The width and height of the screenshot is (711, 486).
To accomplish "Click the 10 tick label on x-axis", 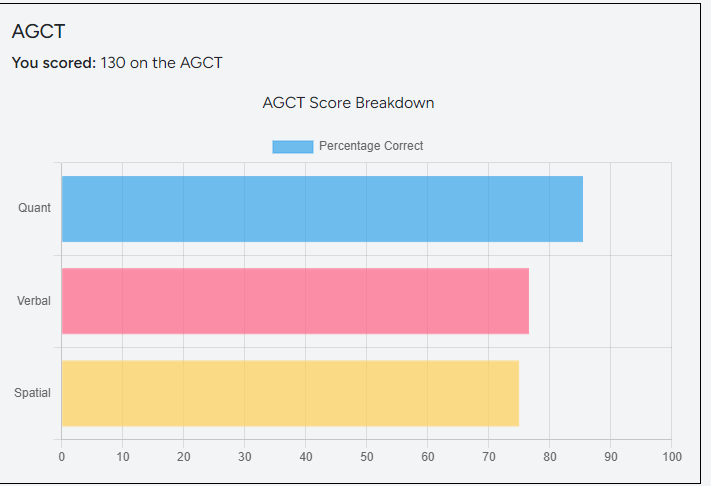I will tap(123, 457).
